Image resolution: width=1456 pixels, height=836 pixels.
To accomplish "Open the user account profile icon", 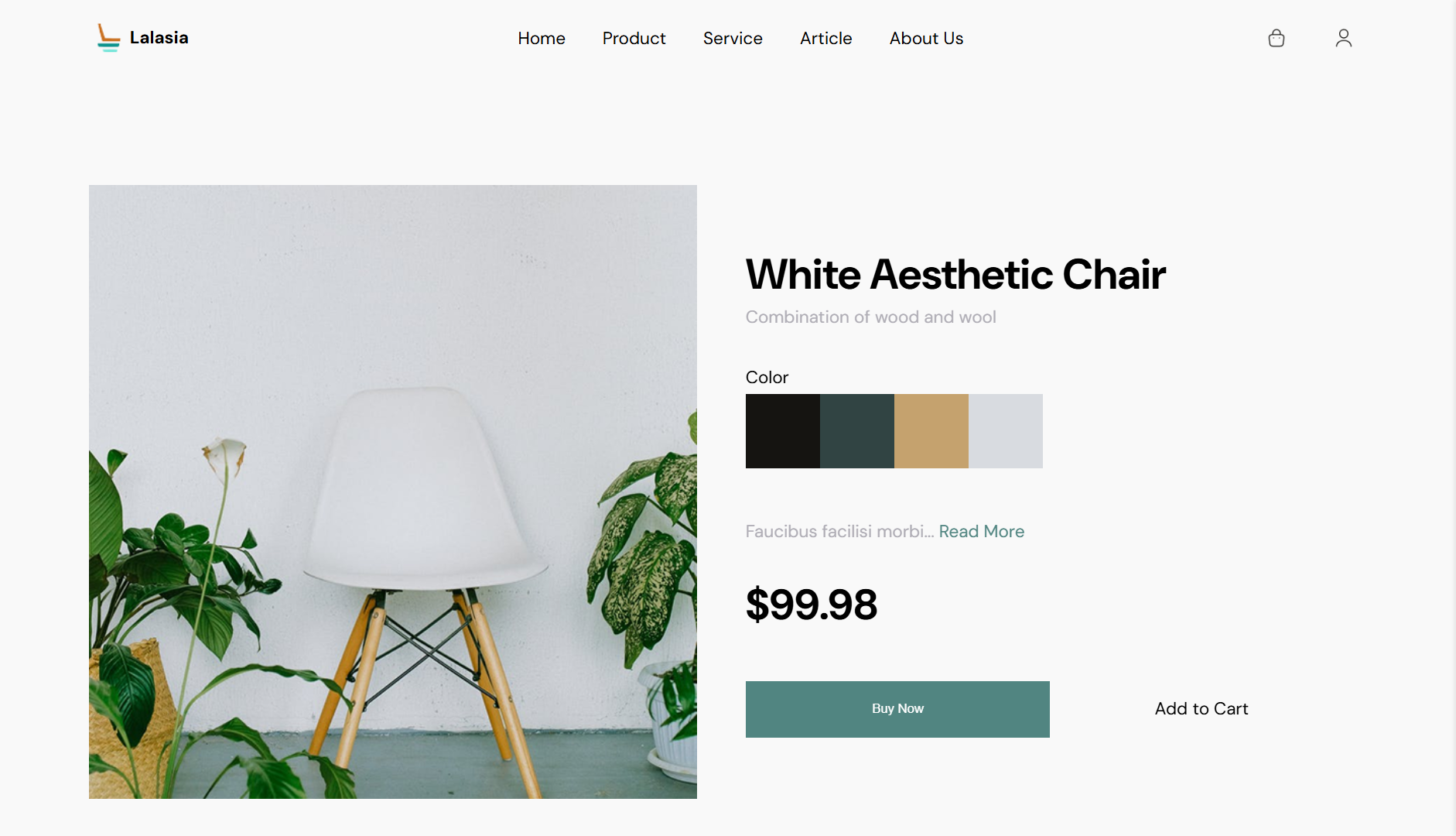I will point(1344,38).
